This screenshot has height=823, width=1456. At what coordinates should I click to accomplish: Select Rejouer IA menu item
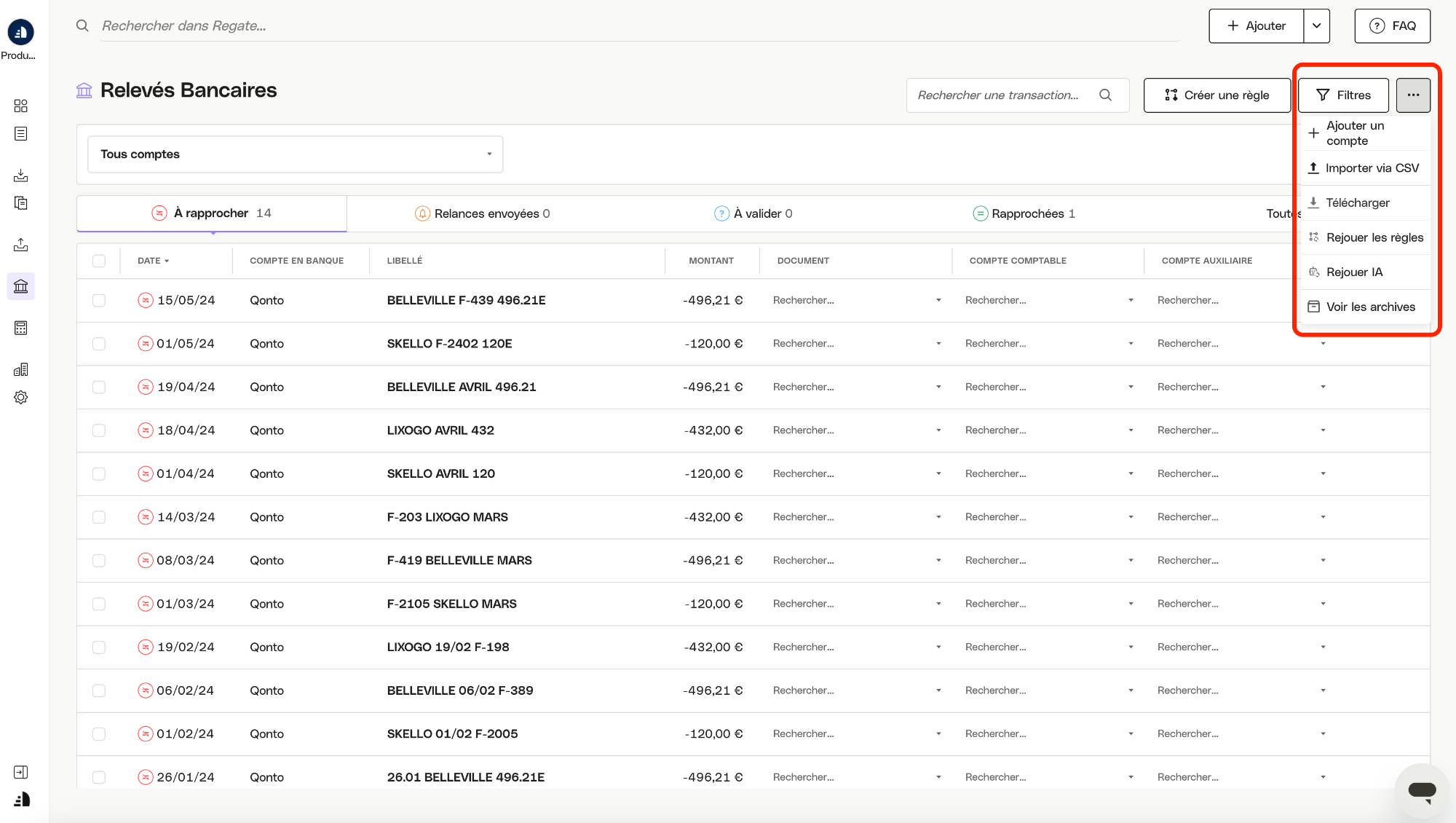click(1365, 272)
